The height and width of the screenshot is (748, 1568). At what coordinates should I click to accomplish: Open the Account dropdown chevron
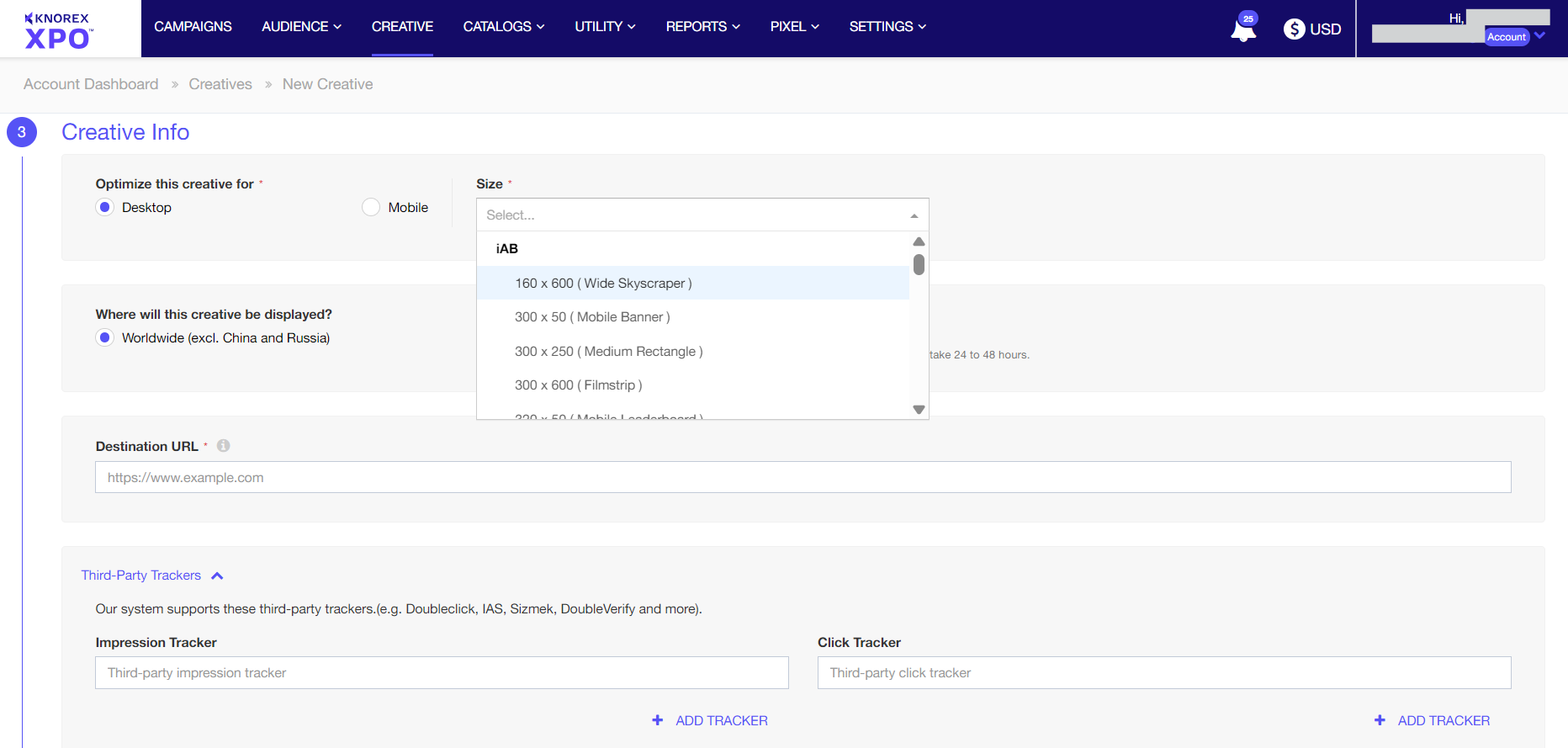coord(1539,36)
